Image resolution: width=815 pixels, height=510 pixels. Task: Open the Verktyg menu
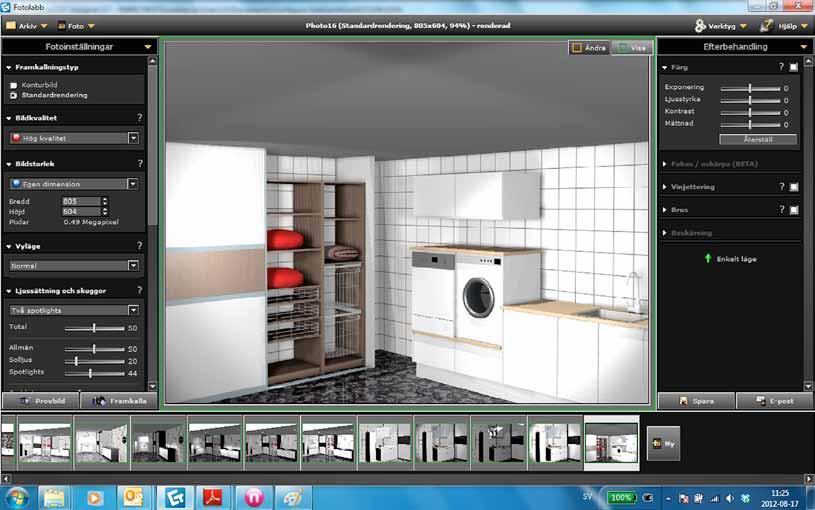[x=721, y=25]
